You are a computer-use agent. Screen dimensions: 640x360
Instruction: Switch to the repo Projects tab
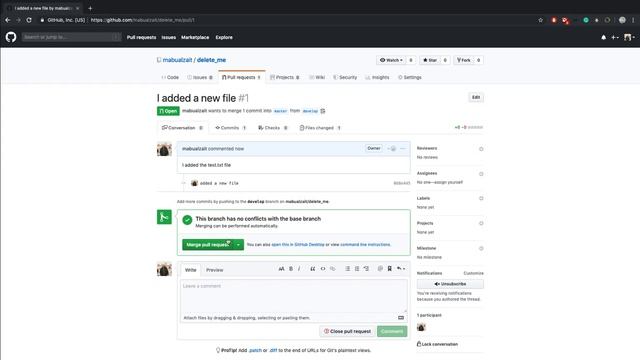pyautogui.click(x=284, y=77)
